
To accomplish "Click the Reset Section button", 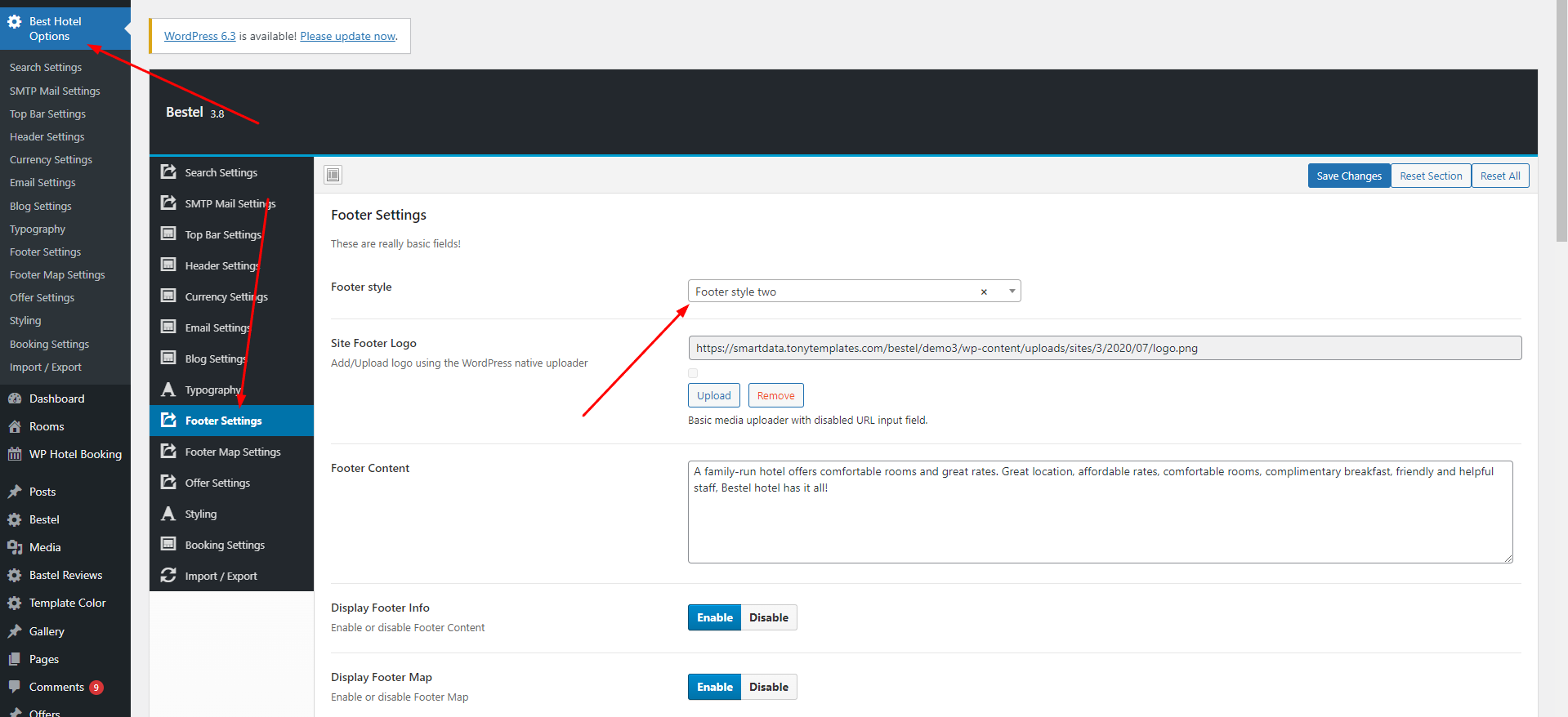I will click(1431, 176).
